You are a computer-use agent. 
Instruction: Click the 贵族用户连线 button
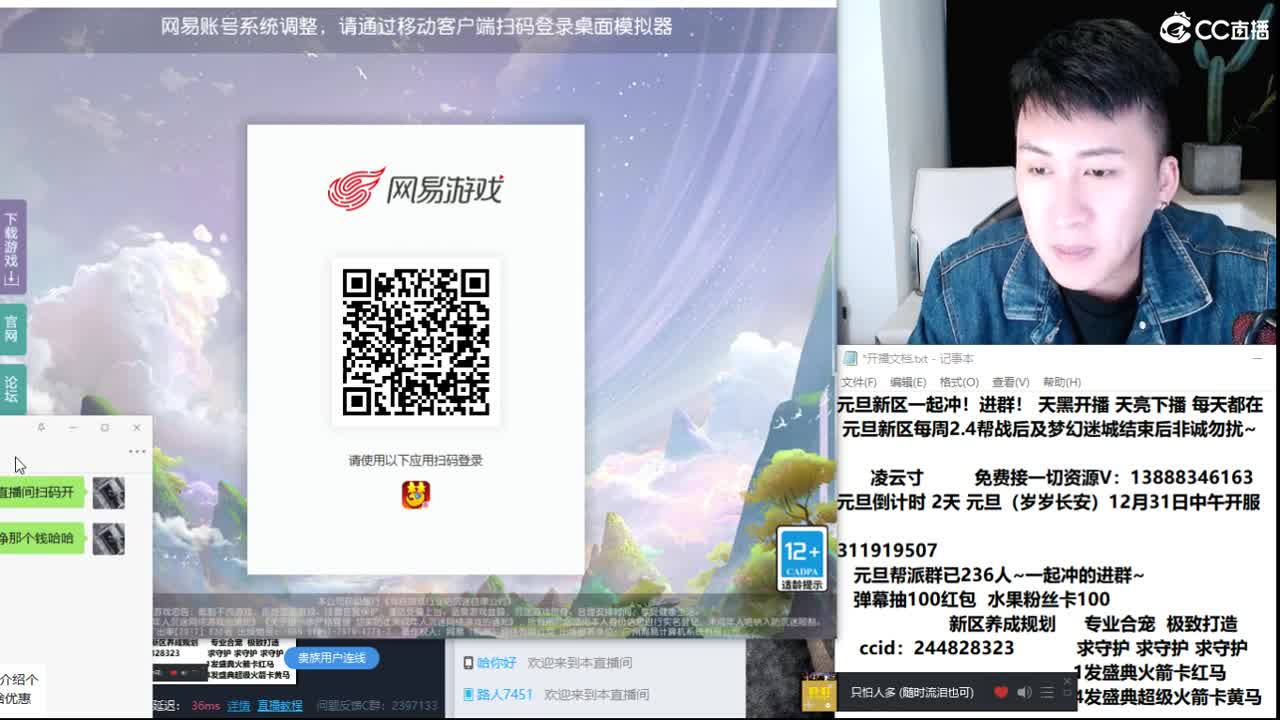[x=333, y=658]
